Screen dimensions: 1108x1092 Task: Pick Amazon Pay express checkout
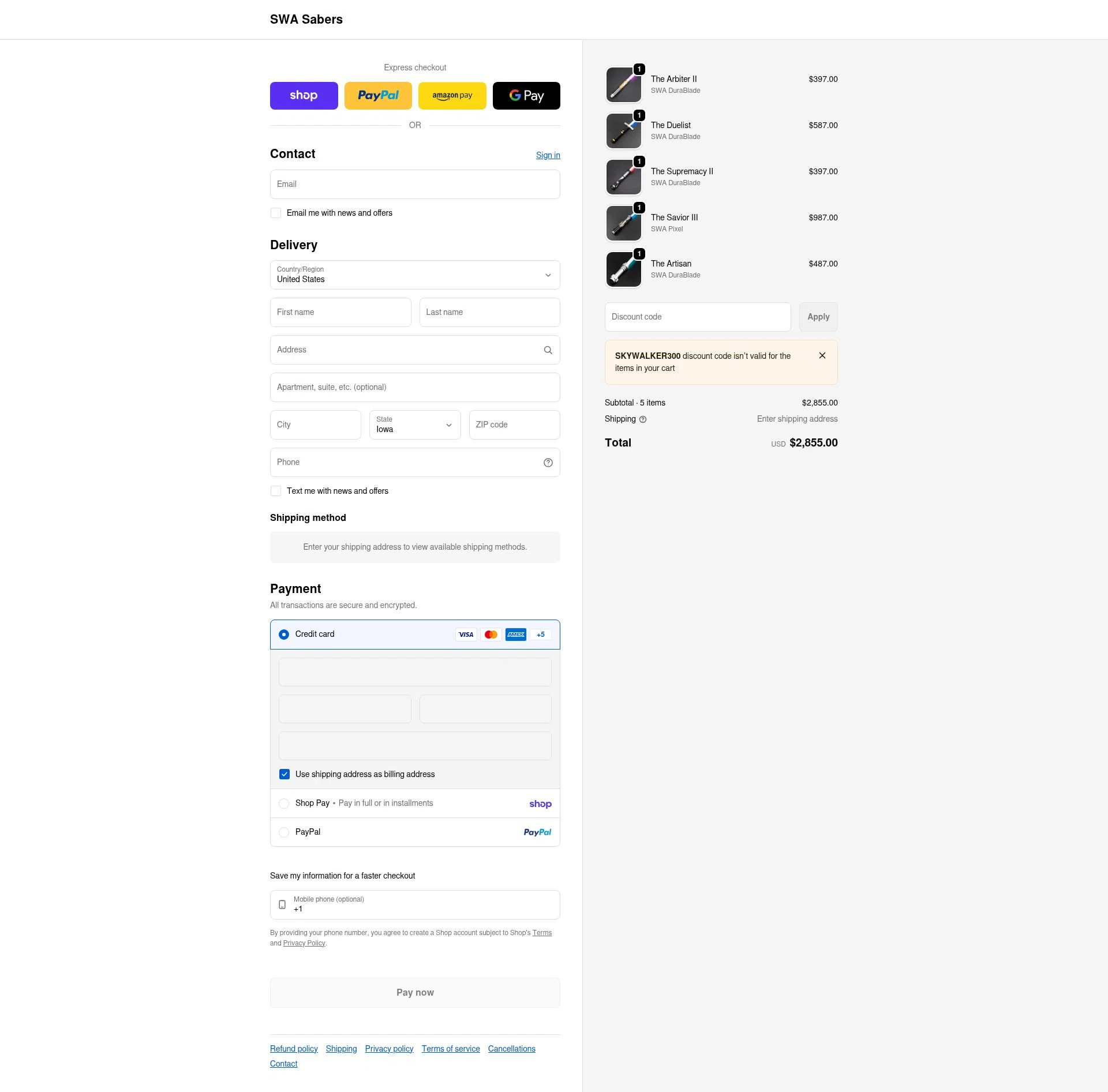click(452, 95)
